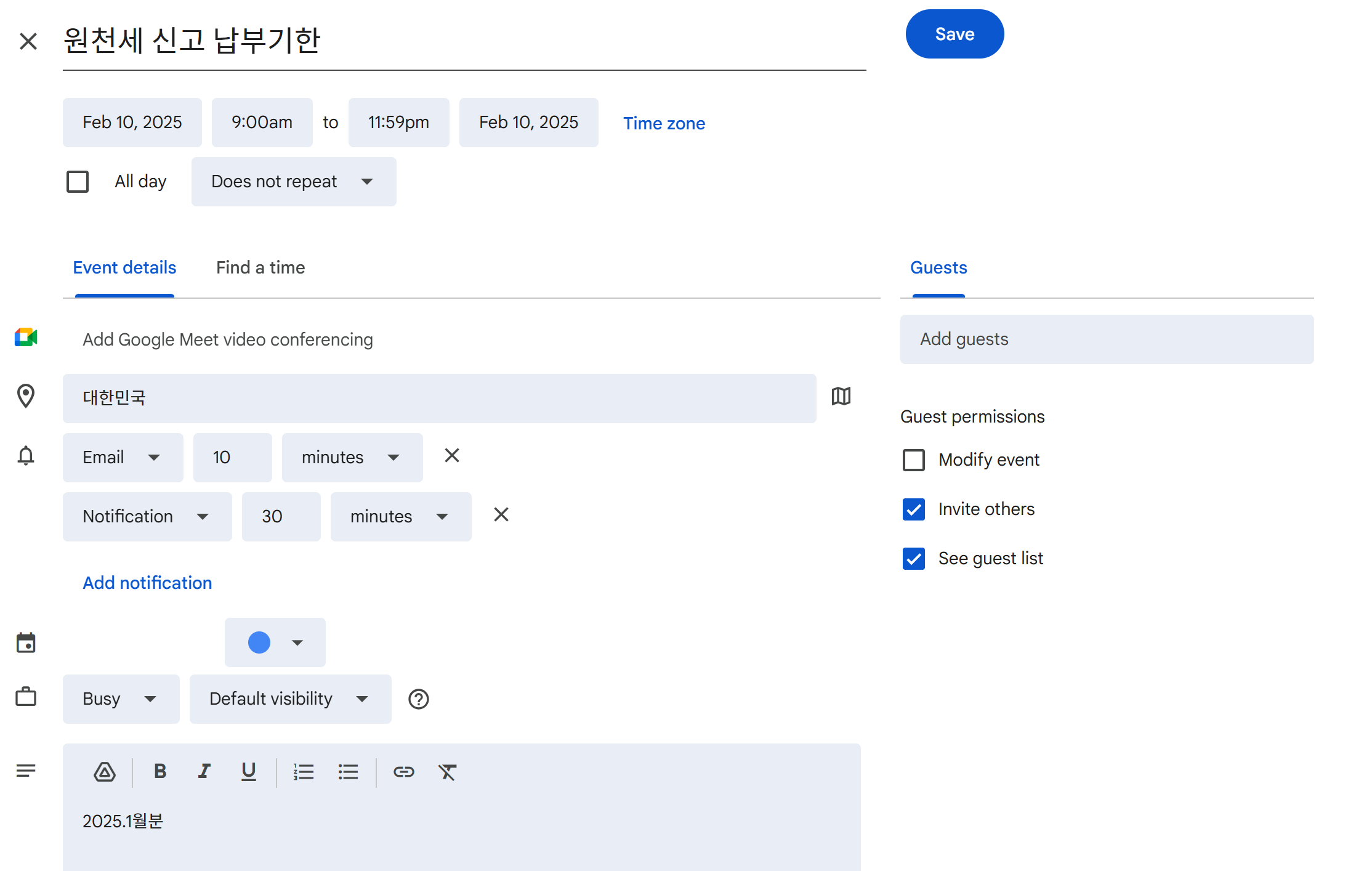Open the blue event color picker
This screenshot has height=871, width=1372.
click(x=275, y=642)
